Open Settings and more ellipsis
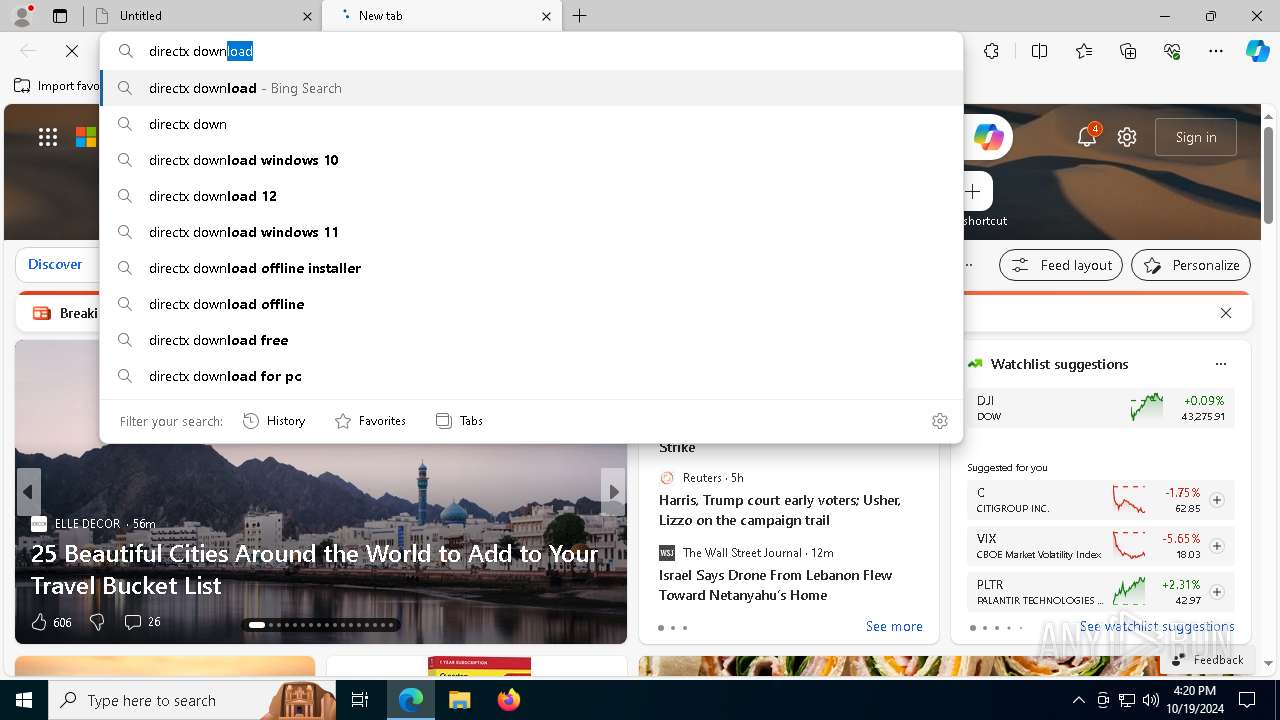This screenshot has width=1280, height=720. 1216,51
